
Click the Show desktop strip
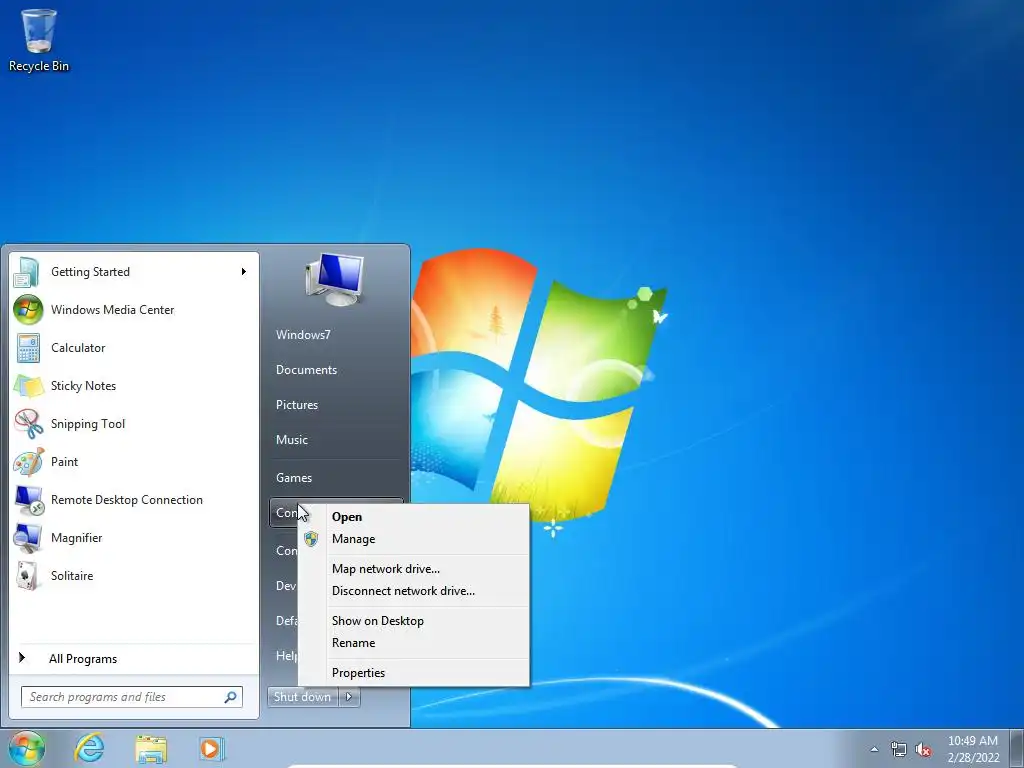tap(1017, 748)
